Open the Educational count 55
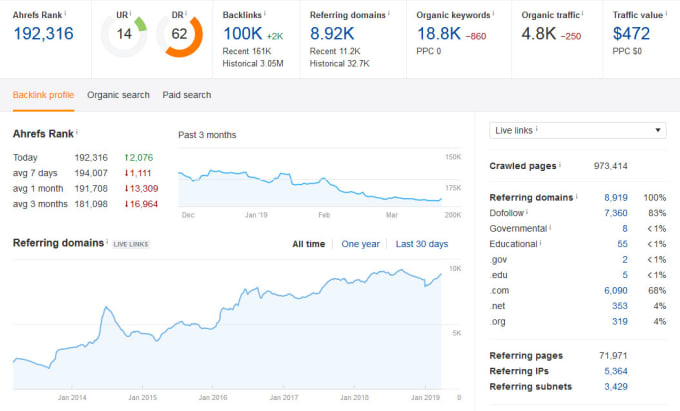 tap(623, 244)
